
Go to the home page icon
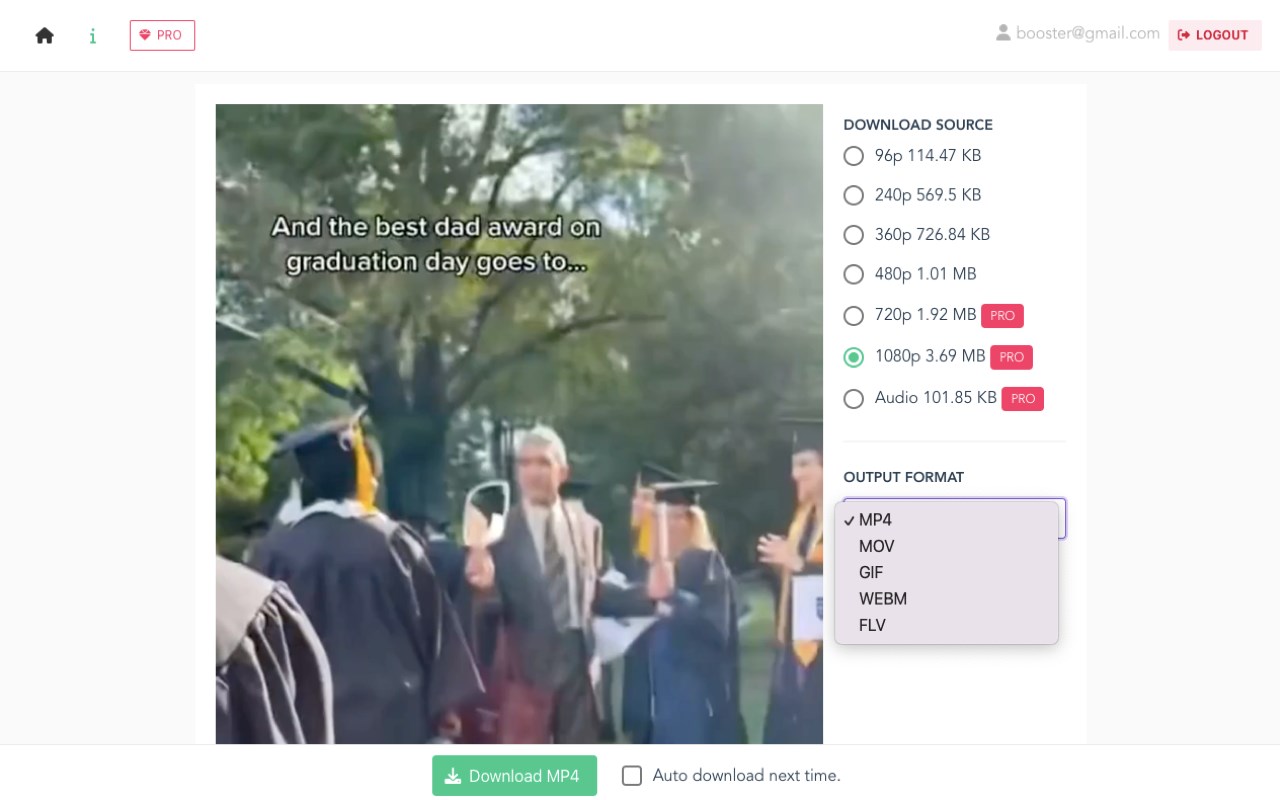point(44,36)
